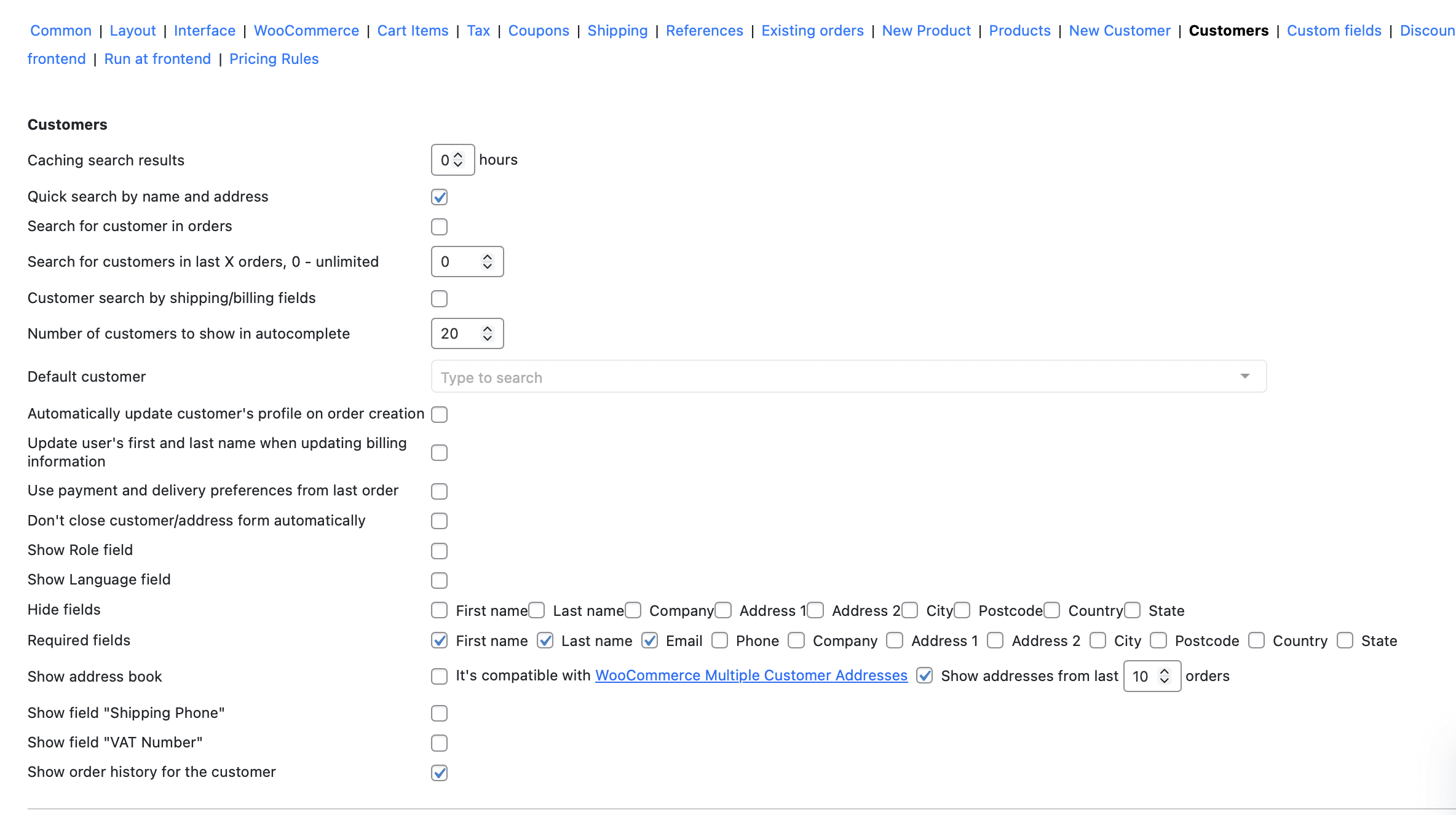The width and height of the screenshot is (1456, 815).
Task: Click Caching search results hours stepper
Action: coord(458,160)
